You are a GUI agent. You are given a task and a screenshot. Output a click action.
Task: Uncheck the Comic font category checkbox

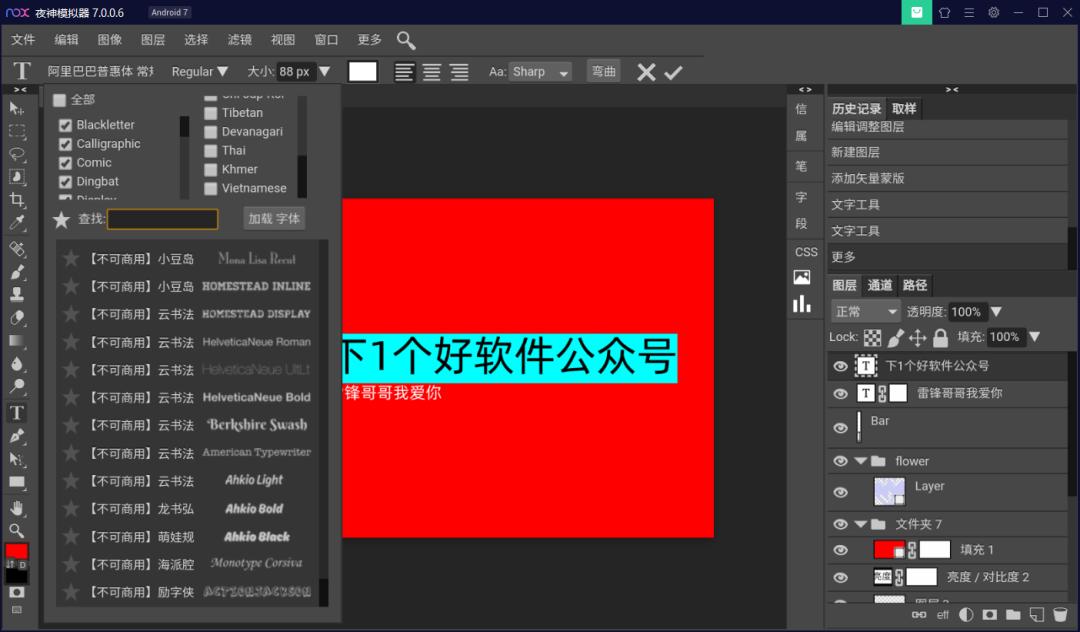coord(64,162)
